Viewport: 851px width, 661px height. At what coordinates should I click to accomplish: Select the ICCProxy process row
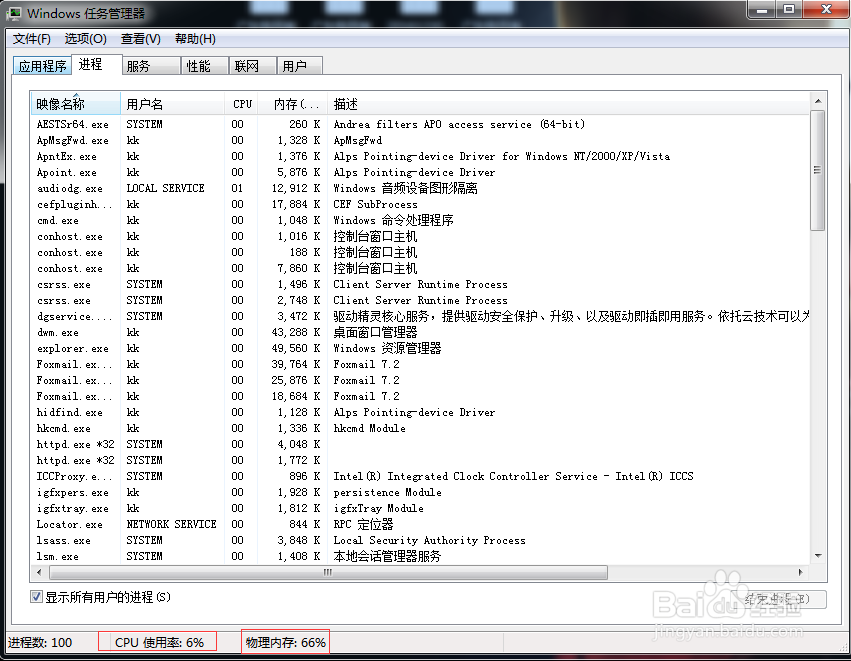pos(420,476)
